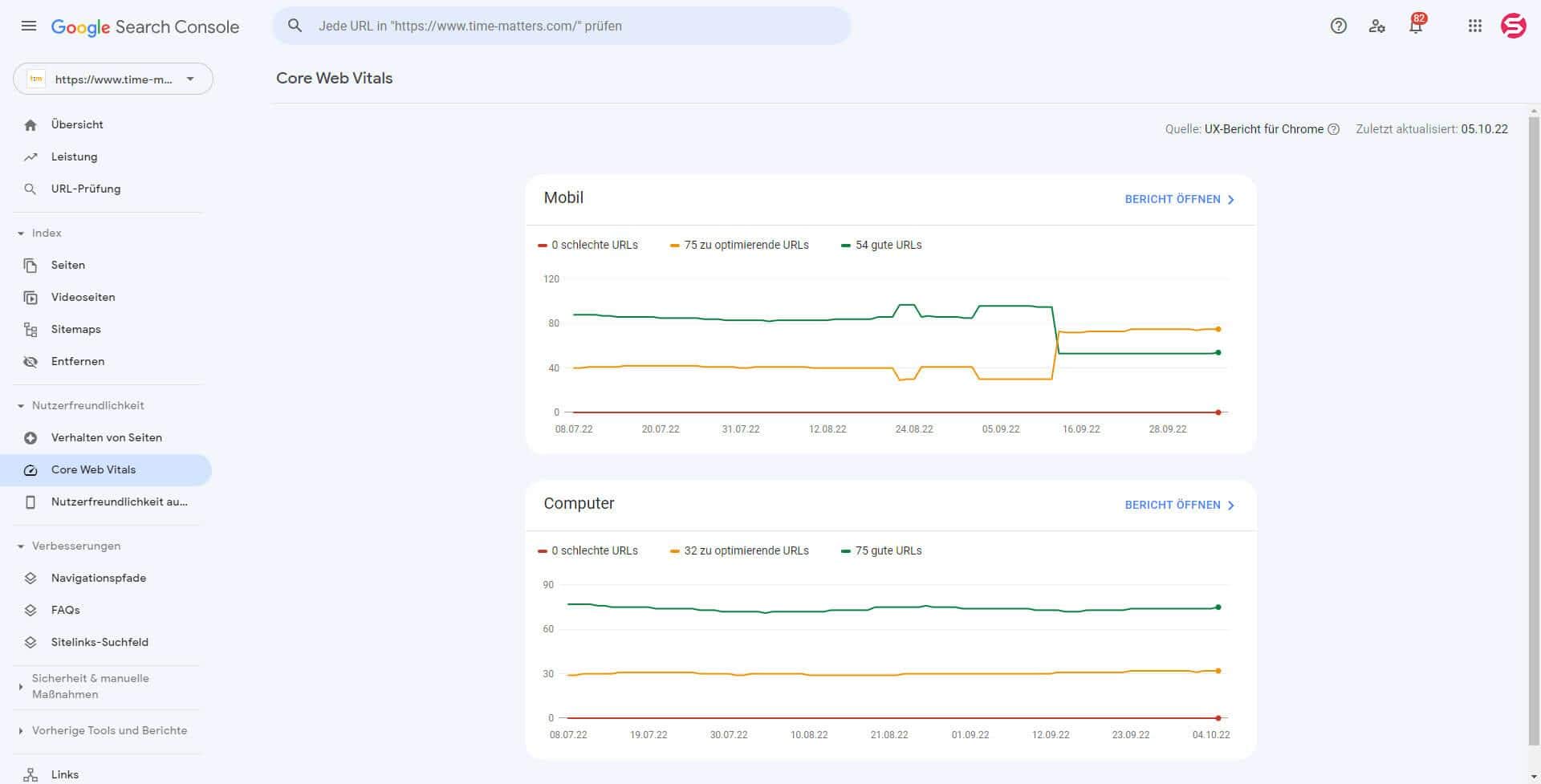Click the UX-Bericht für Chrome help icon
Viewport: 1541px width, 784px height.
click(1334, 128)
